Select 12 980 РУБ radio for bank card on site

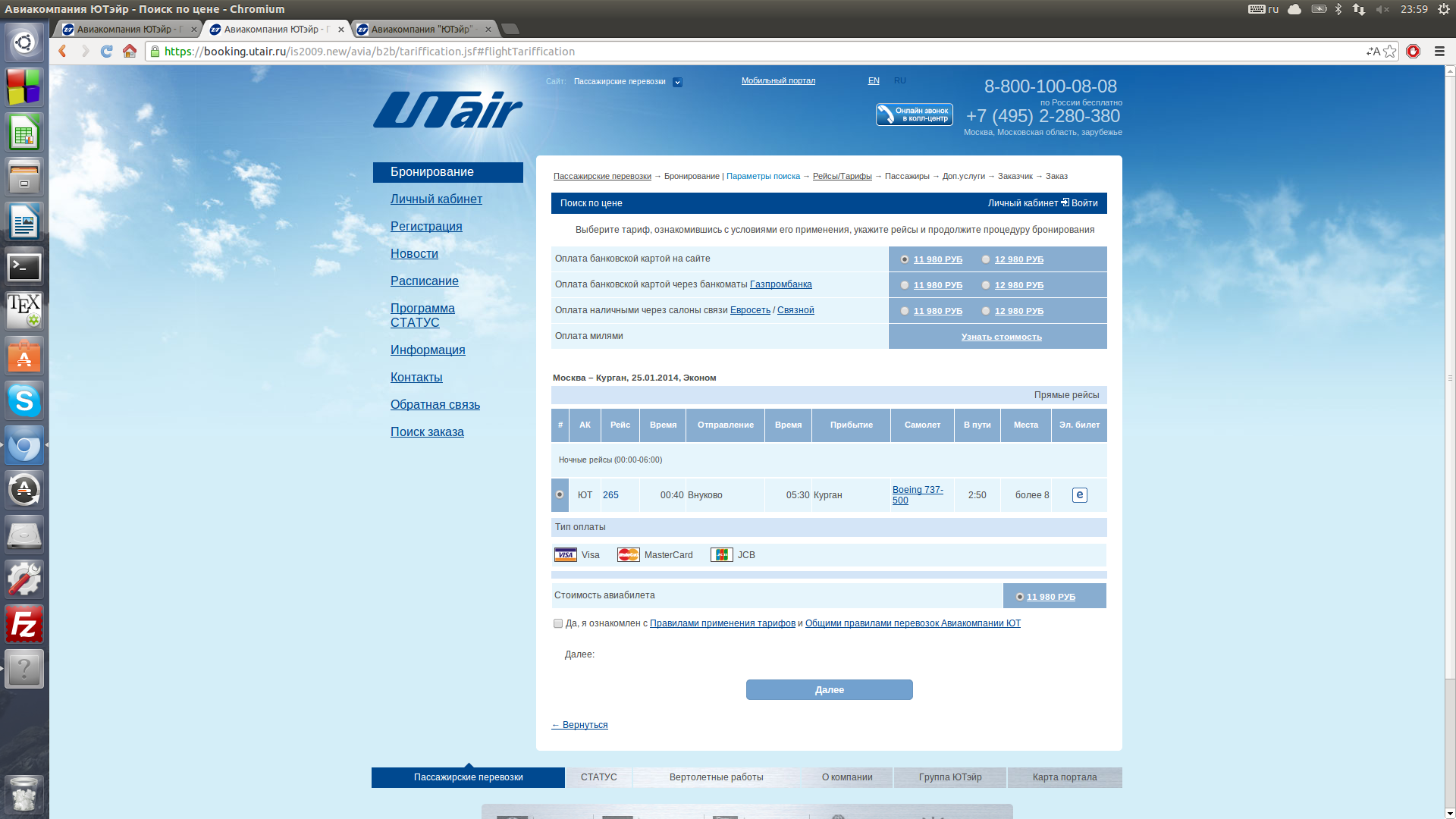986,259
